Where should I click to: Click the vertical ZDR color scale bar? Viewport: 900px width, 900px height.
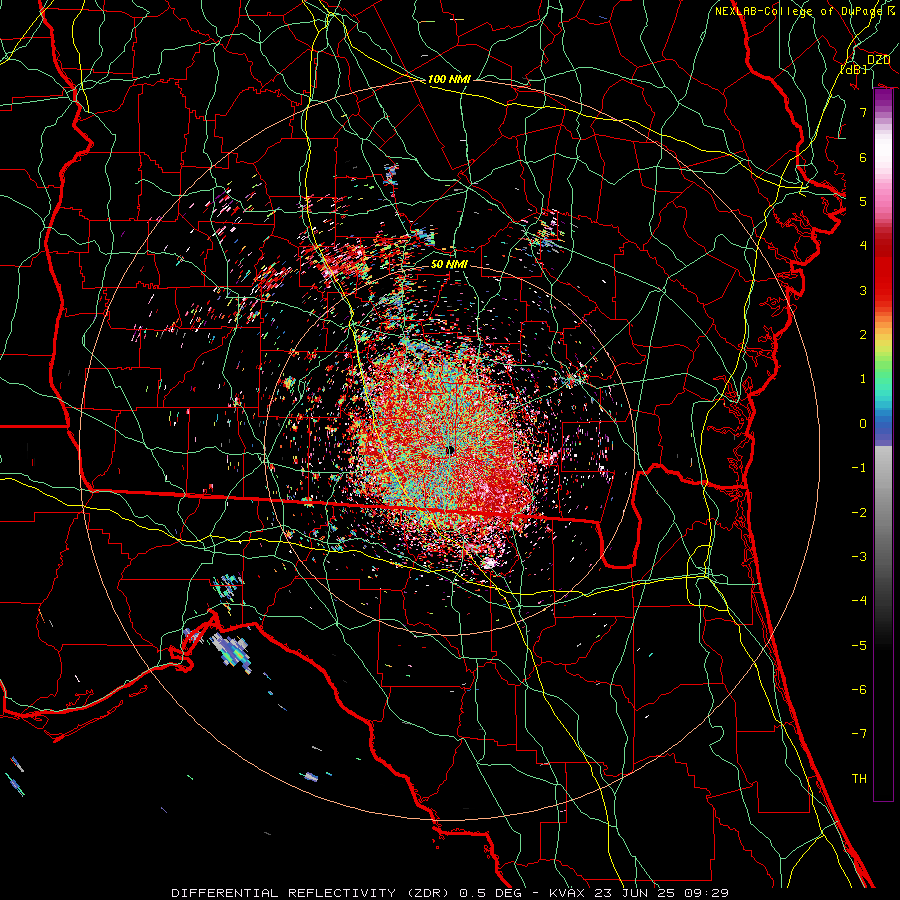click(x=883, y=445)
